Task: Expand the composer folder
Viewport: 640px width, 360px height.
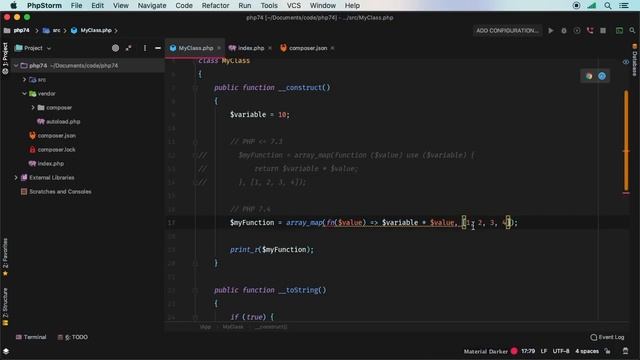Action: coord(33,107)
